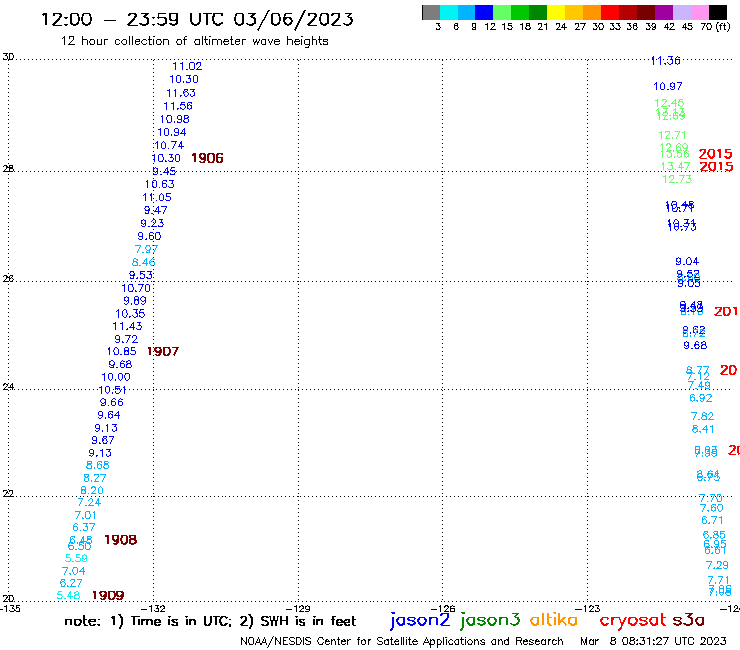Click the cyan legend swatch

pos(449,12)
